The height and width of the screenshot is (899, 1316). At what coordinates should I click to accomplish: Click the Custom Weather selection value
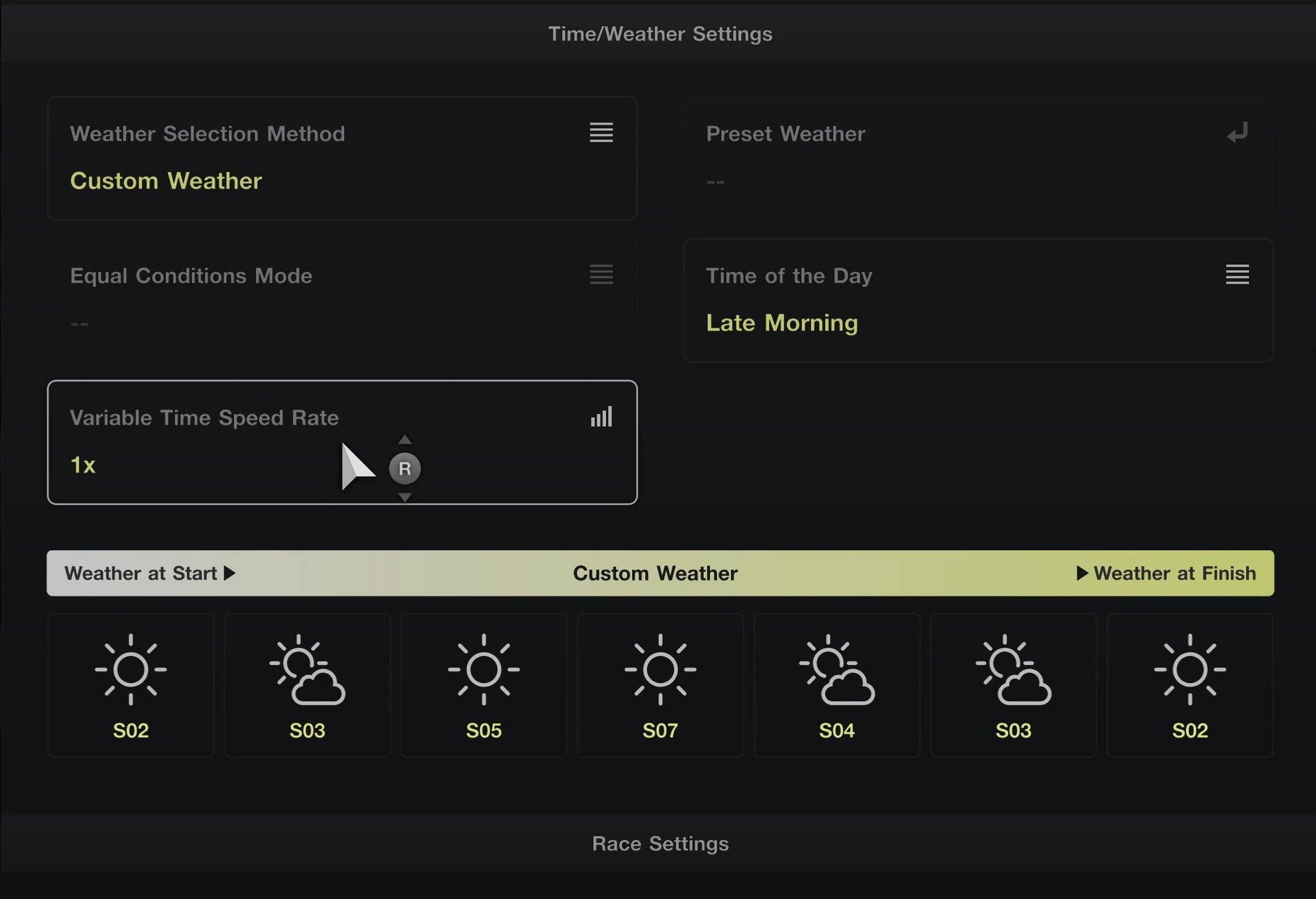[166, 181]
